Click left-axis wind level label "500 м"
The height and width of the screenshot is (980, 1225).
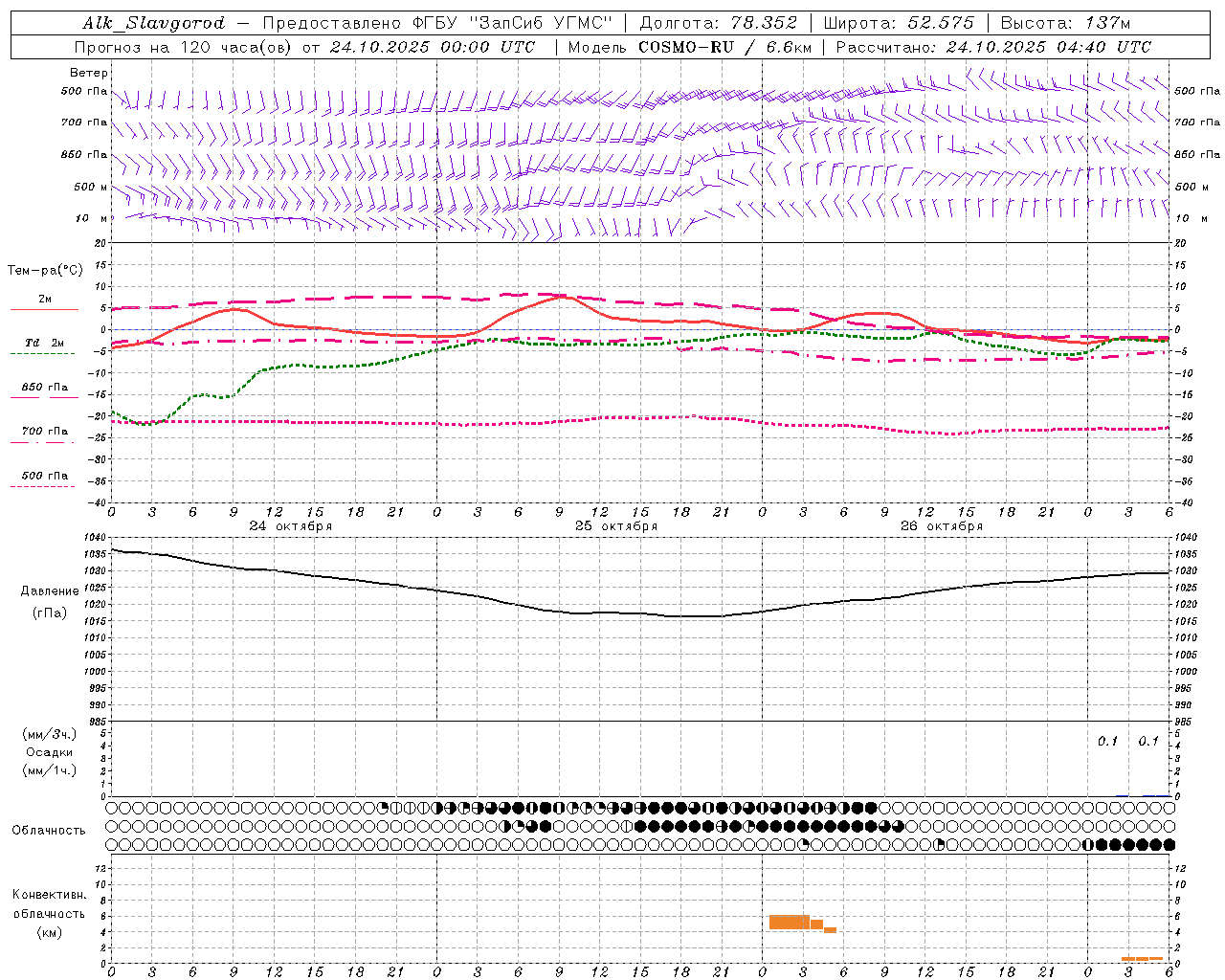[91, 187]
